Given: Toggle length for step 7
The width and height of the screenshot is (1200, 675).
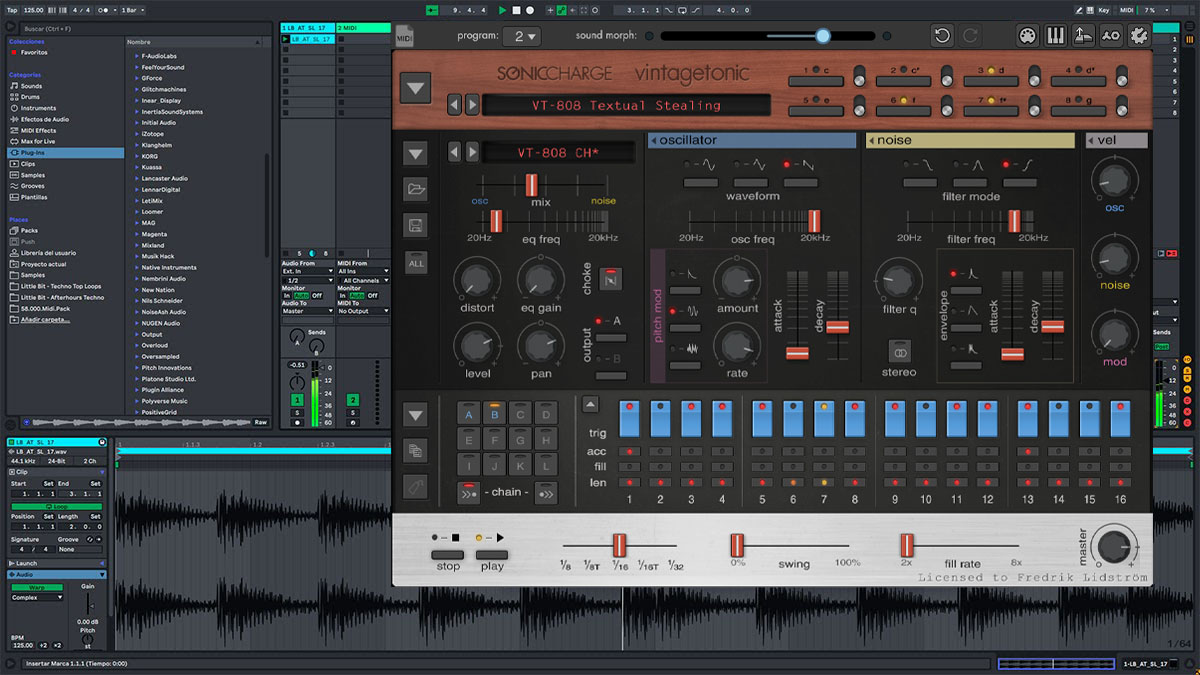Looking at the screenshot, I should pyautogui.click(x=824, y=482).
